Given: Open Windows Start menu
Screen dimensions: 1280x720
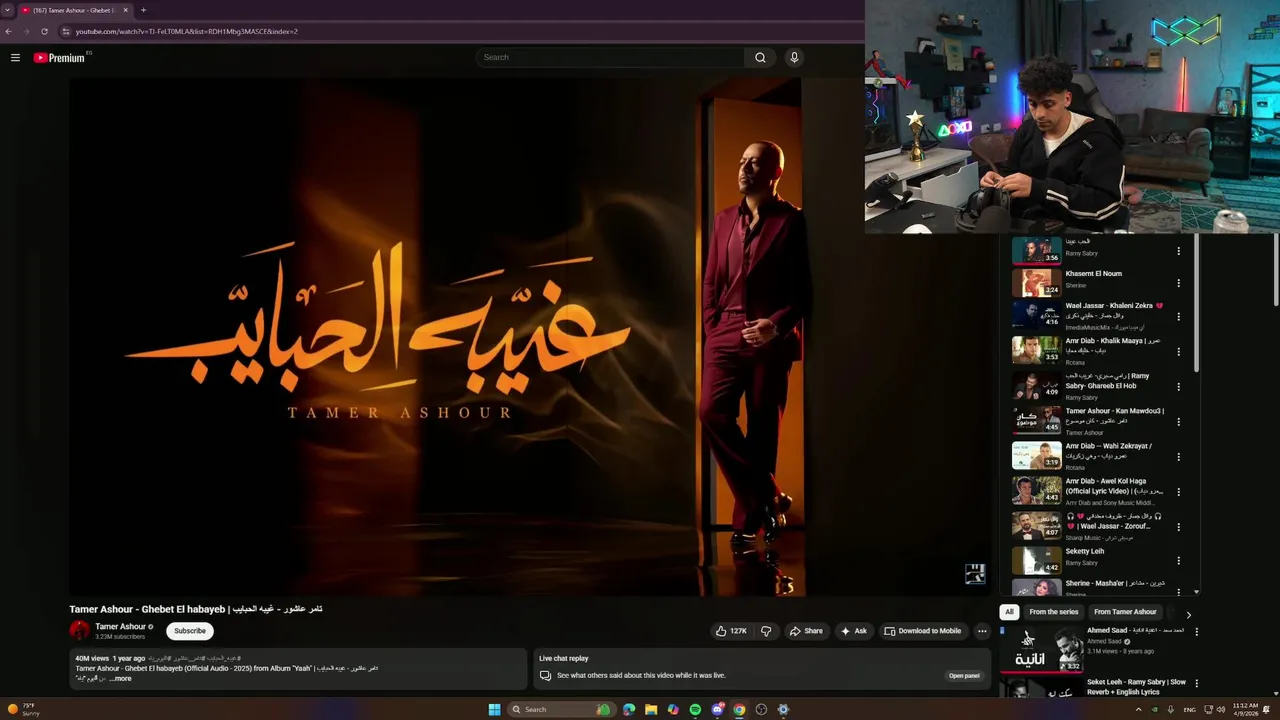Looking at the screenshot, I should pos(494,710).
